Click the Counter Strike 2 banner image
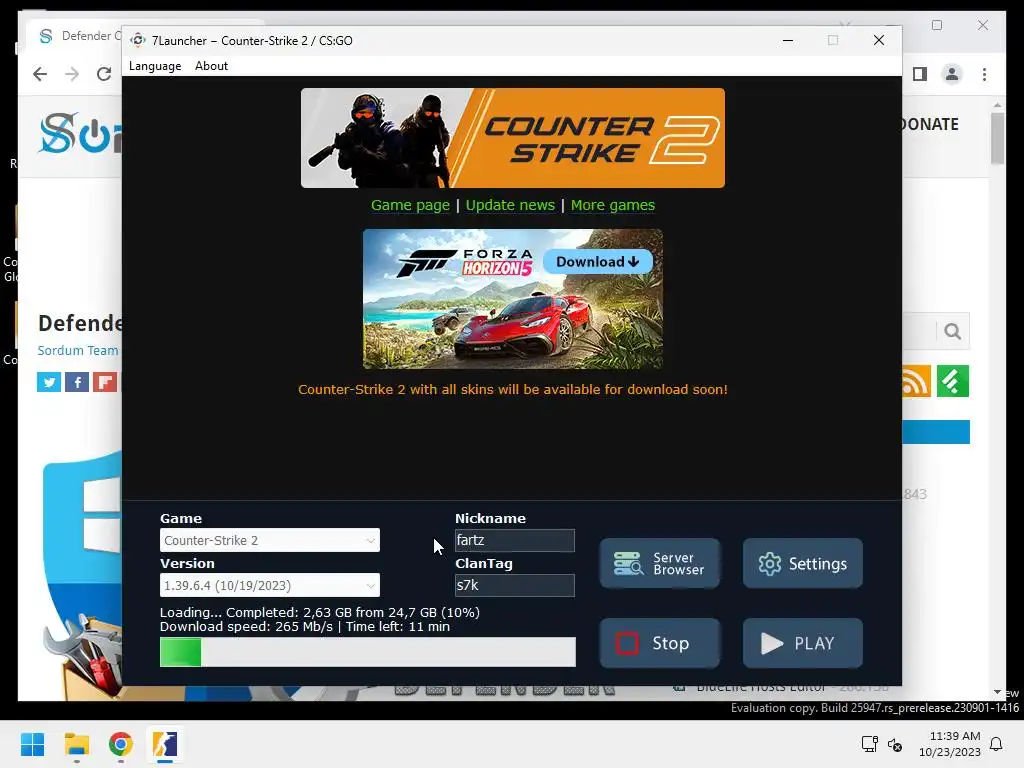This screenshot has height=768, width=1024. [x=513, y=138]
